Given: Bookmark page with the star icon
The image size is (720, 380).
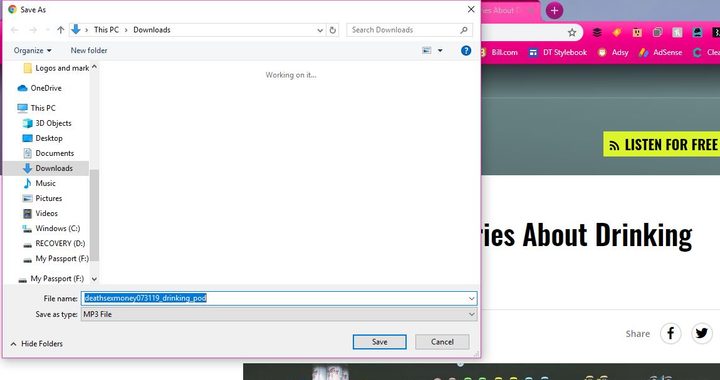Looking at the screenshot, I should pyautogui.click(x=572, y=32).
